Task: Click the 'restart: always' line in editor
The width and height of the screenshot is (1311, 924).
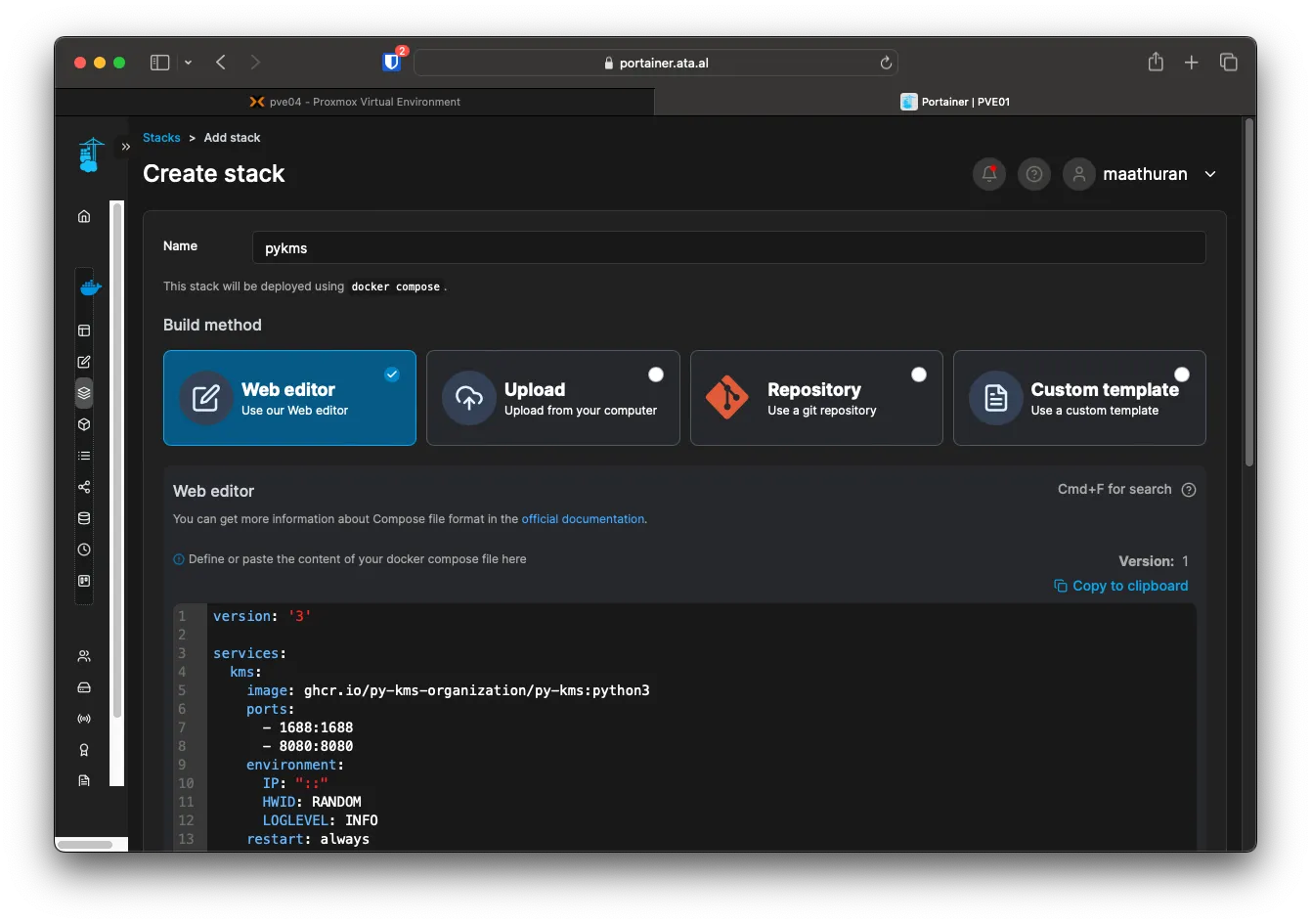Action: pos(308,839)
